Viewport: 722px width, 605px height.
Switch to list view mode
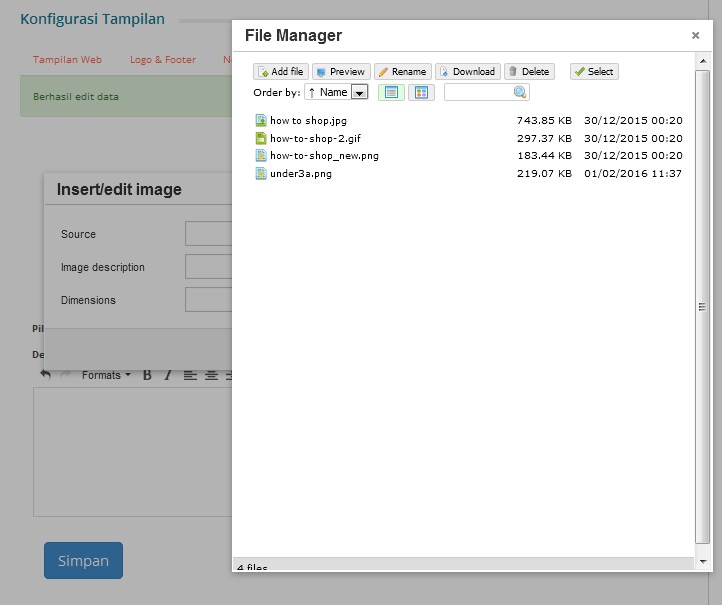(x=390, y=92)
